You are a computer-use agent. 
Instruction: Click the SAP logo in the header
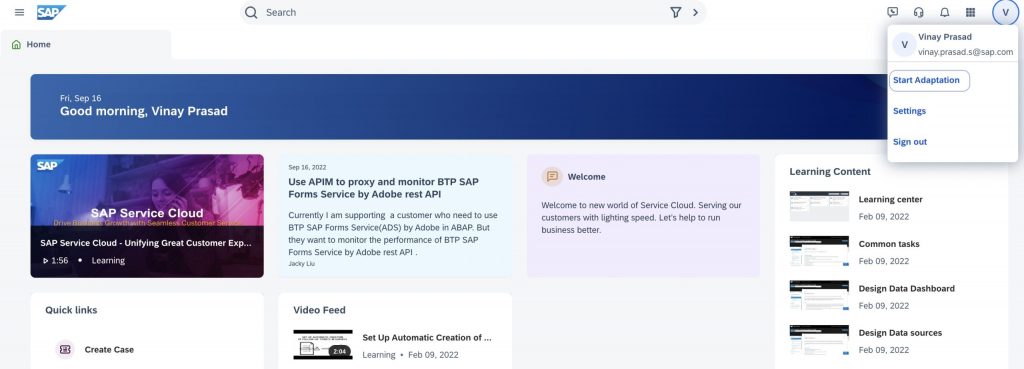[x=51, y=12]
